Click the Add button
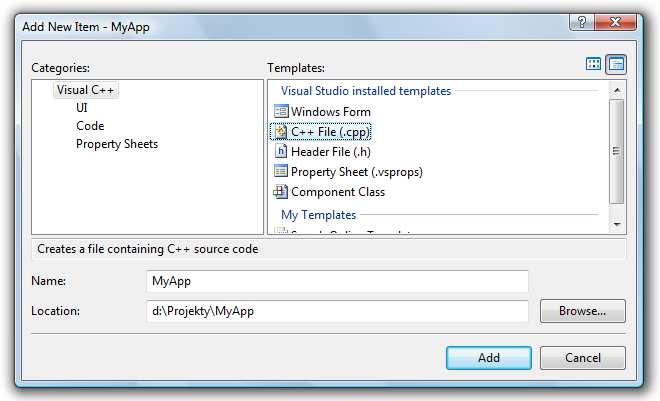The width and height of the screenshot is (660, 401). tap(489, 358)
